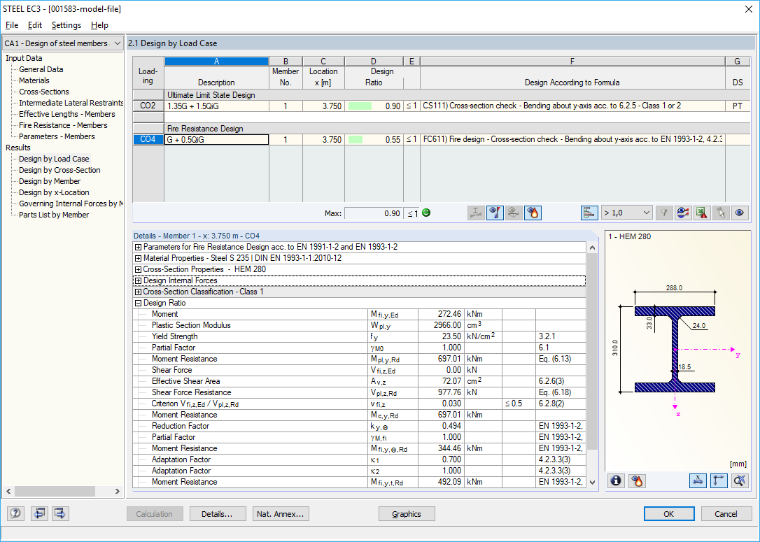Click the Graphics button
760x542 pixels.
tap(406, 514)
